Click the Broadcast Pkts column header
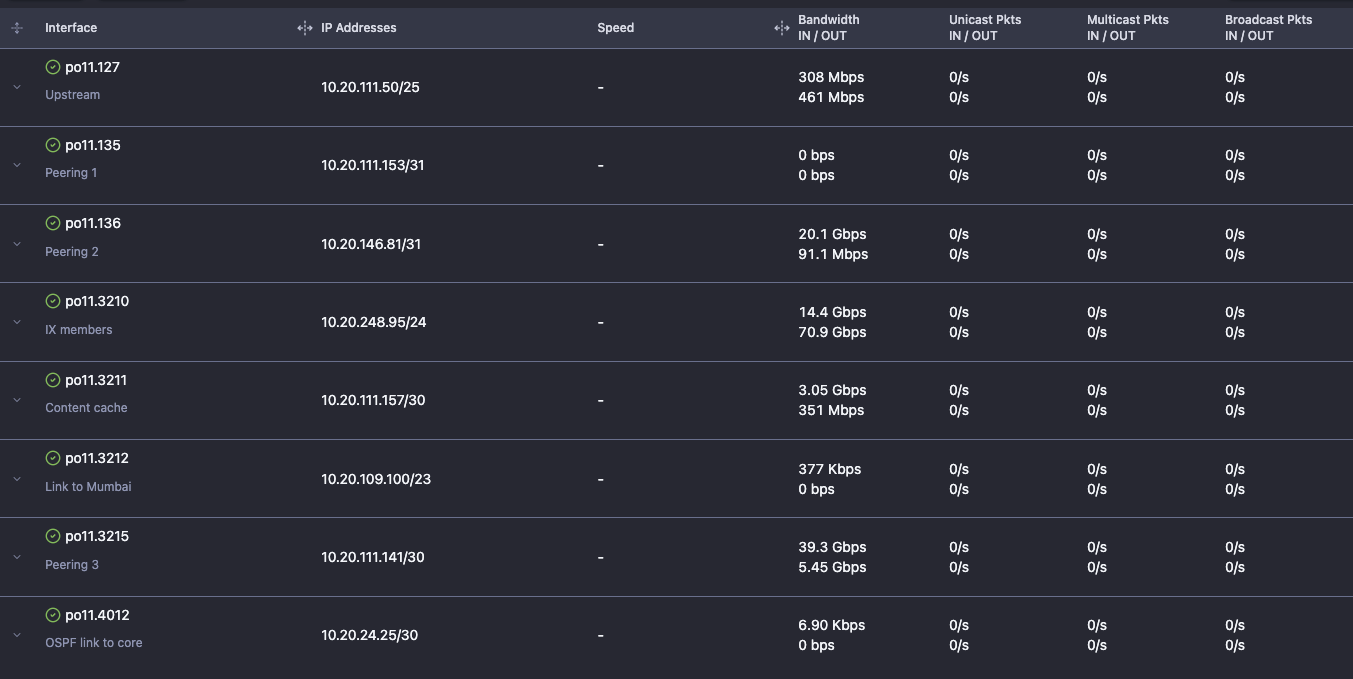Viewport: 1353px width, 679px height. click(1269, 27)
